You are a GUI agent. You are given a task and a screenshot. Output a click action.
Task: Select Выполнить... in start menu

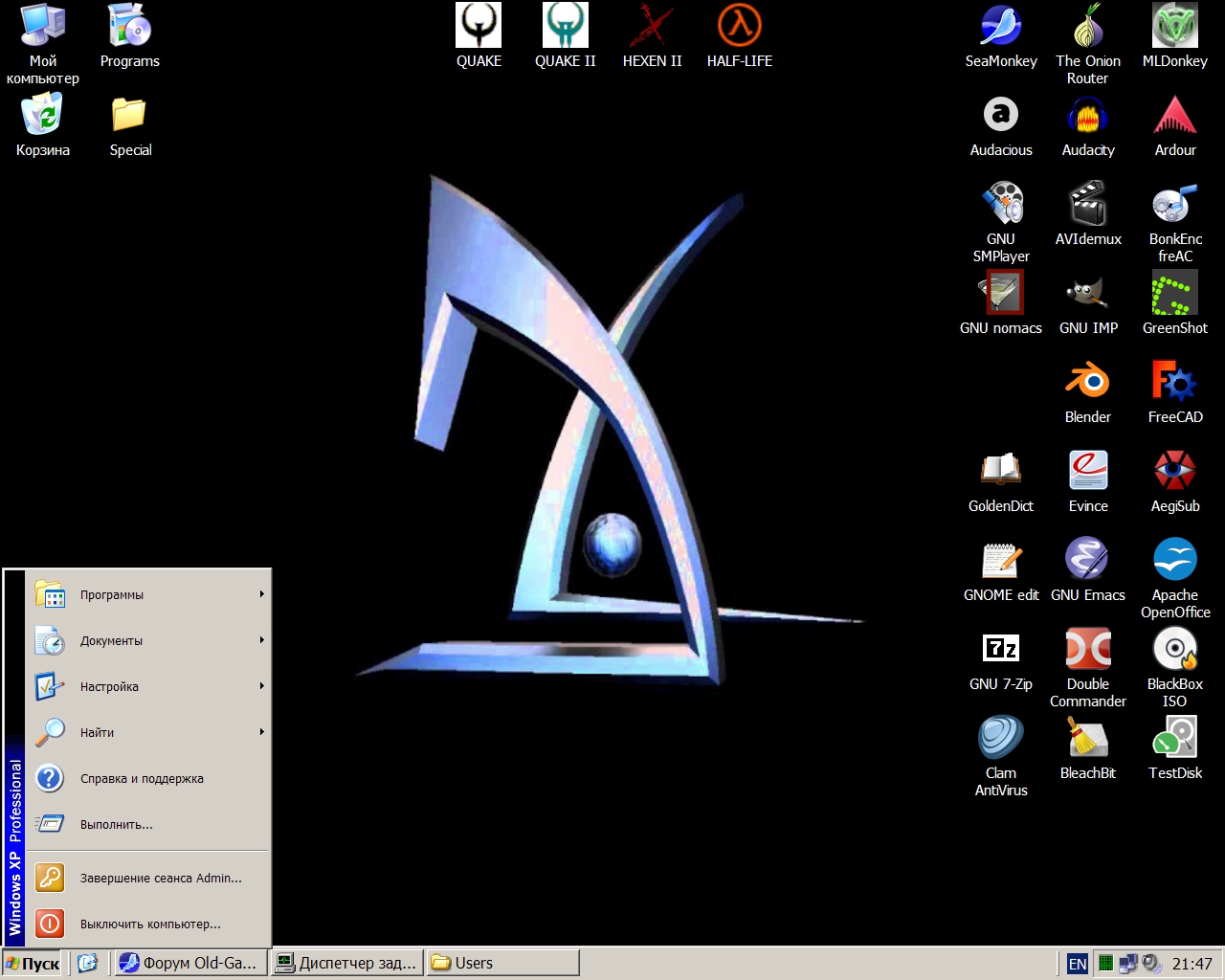tap(116, 824)
